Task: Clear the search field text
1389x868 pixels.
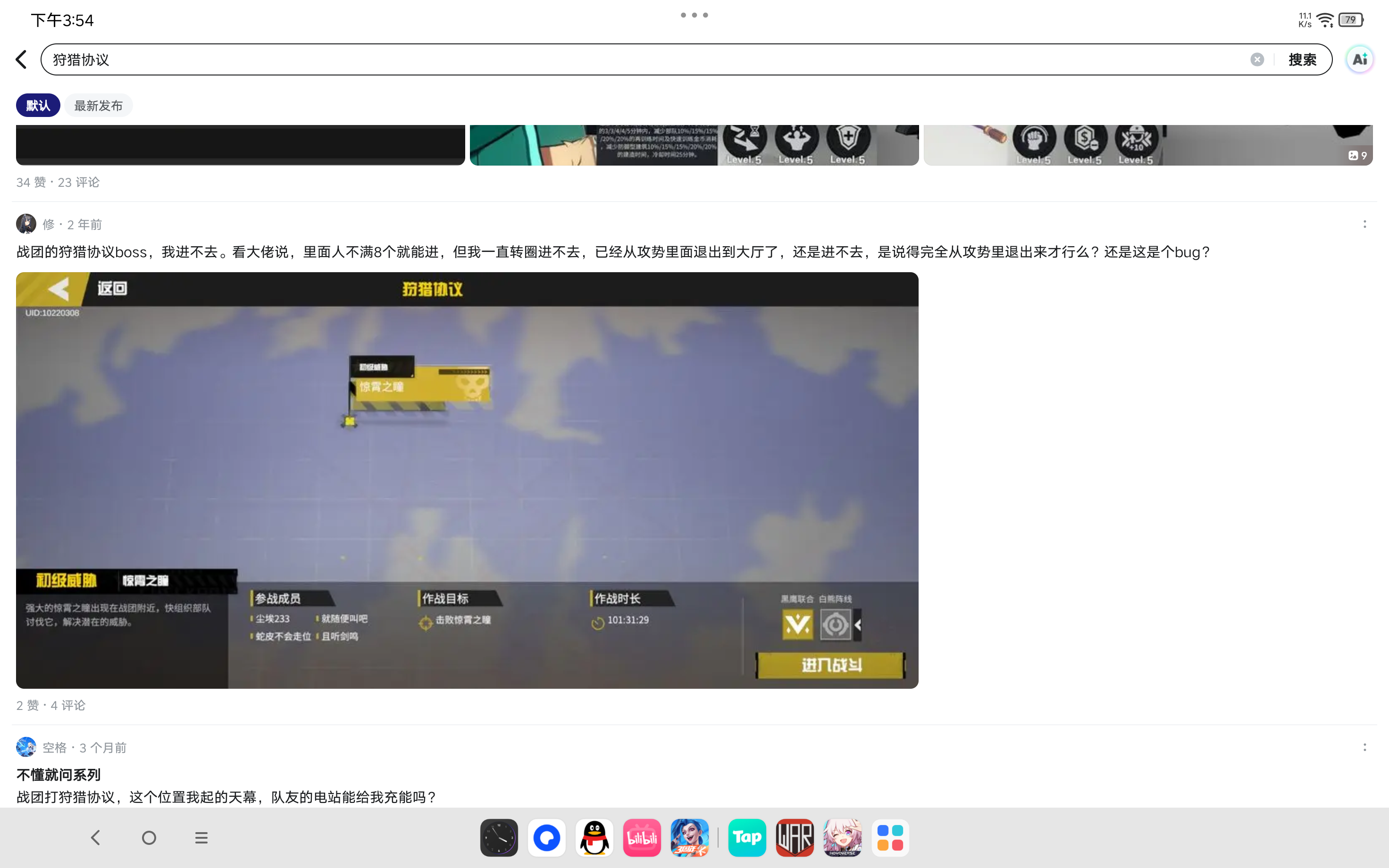Action: pyautogui.click(x=1256, y=60)
